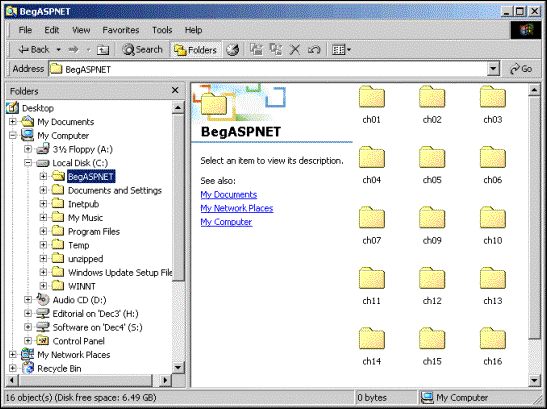This screenshot has height=409, width=547.
Task: Collapse the Local Disk (C:) node
Action: 28,163
